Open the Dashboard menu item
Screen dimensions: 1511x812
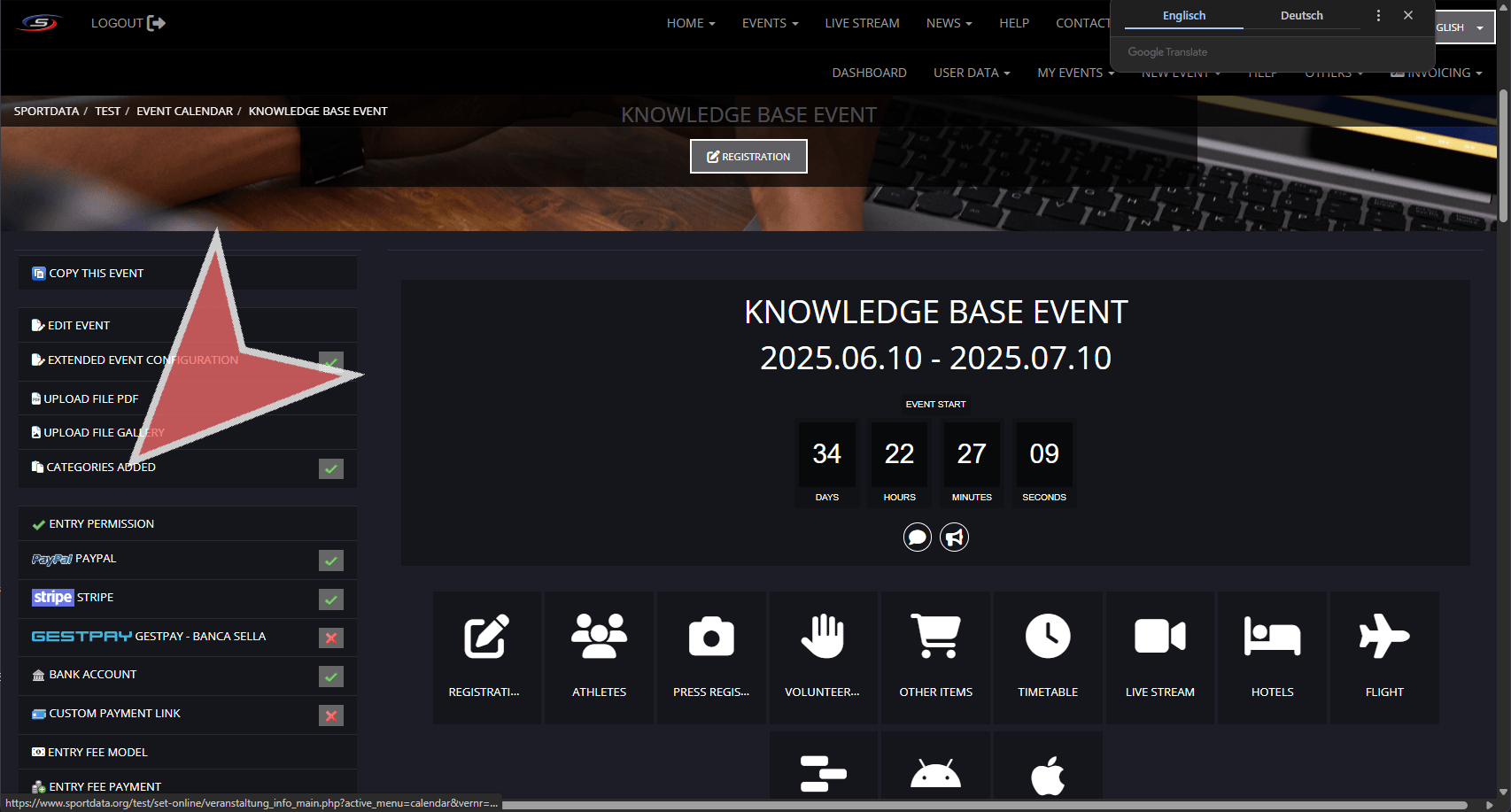click(x=869, y=73)
